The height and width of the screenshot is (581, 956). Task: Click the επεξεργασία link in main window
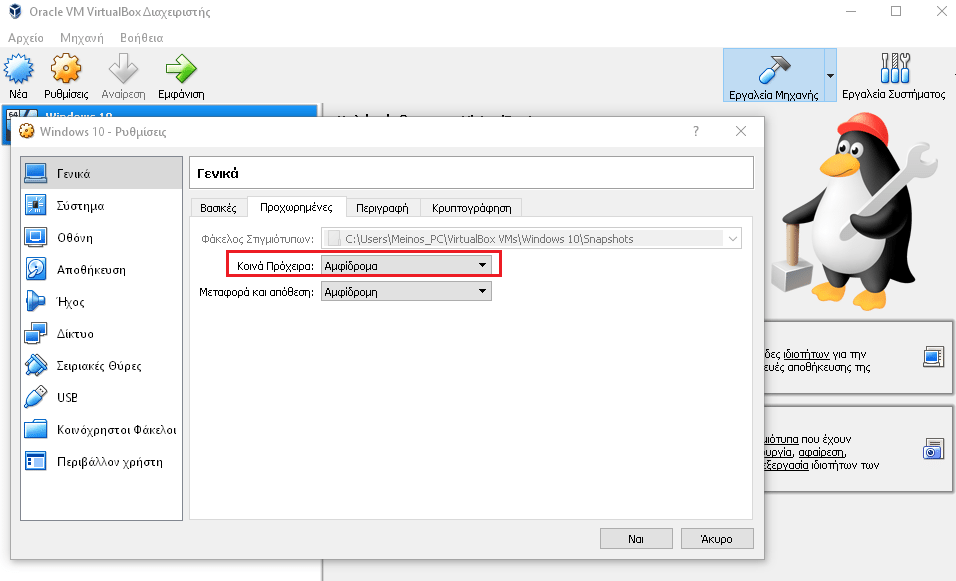[x=787, y=465]
